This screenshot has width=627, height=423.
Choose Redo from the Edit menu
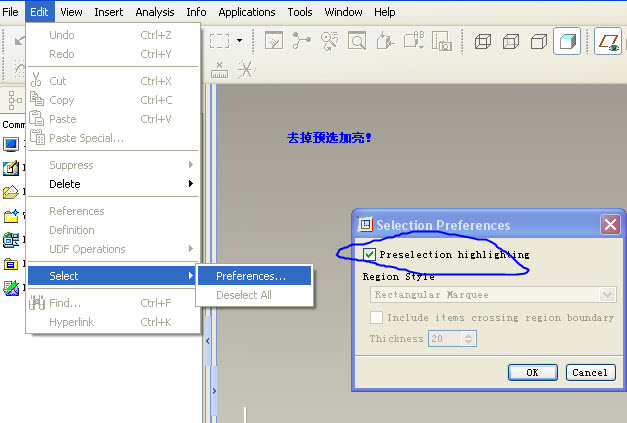(x=113, y=54)
